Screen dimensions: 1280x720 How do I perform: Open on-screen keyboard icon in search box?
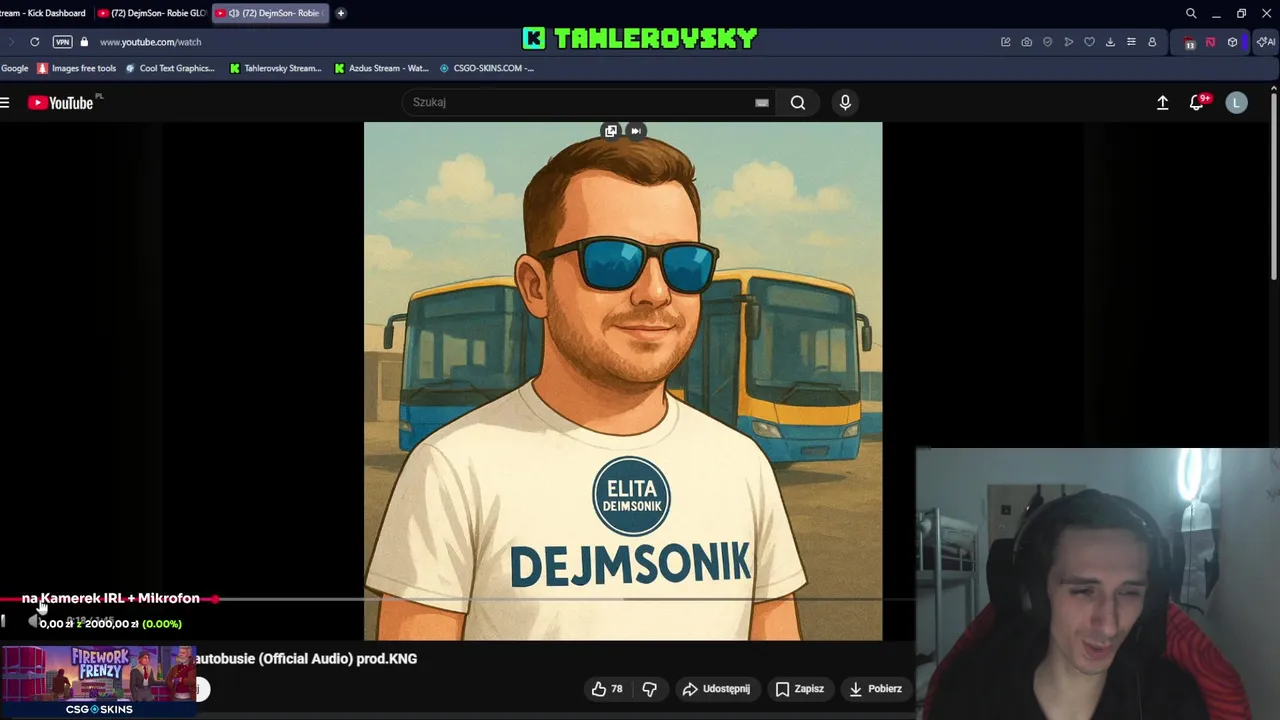tap(762, 102)
